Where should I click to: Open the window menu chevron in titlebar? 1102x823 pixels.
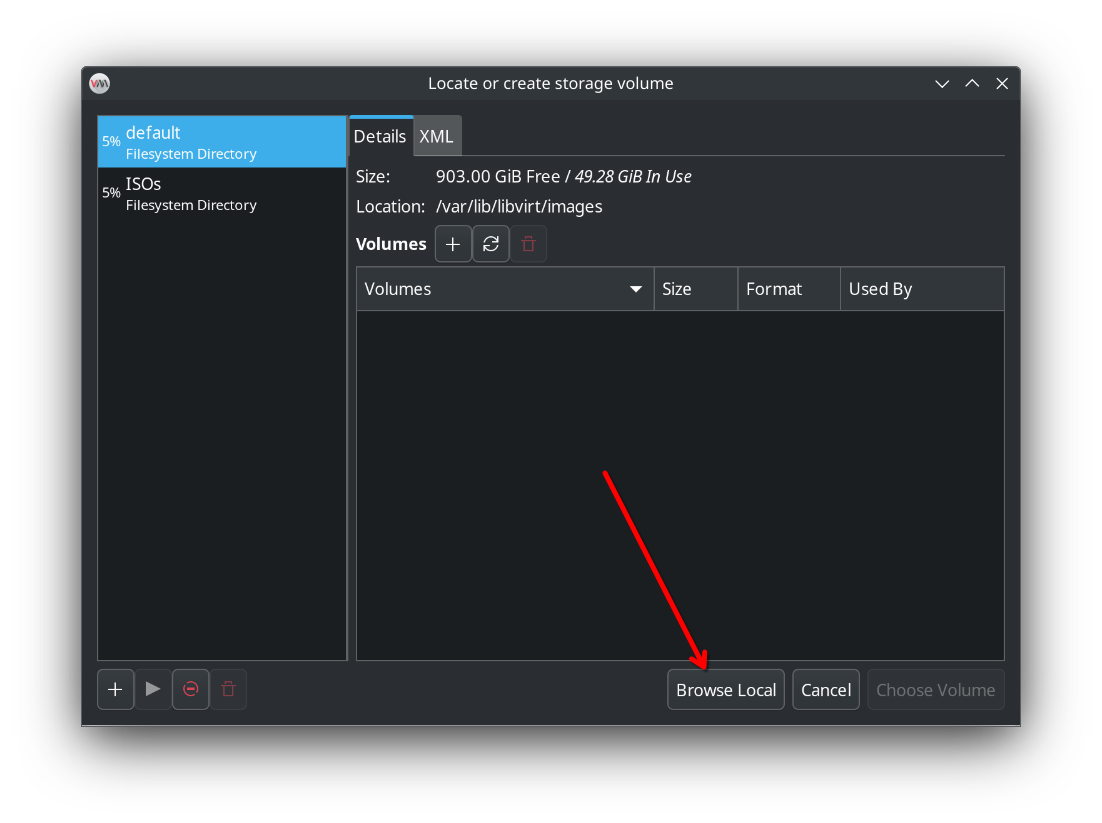click(x=941, y=83)
